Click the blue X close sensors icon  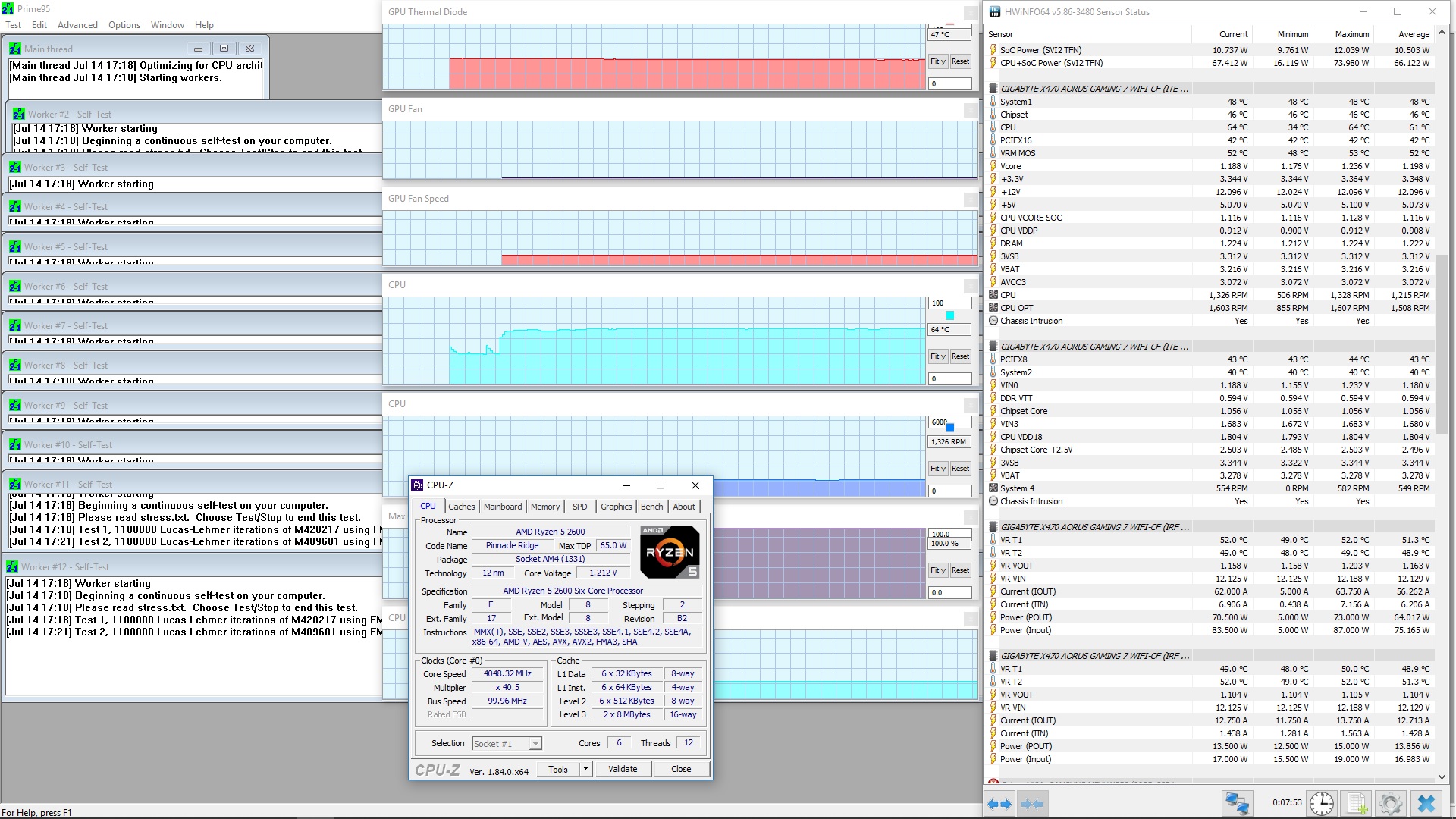[1426, 804]
